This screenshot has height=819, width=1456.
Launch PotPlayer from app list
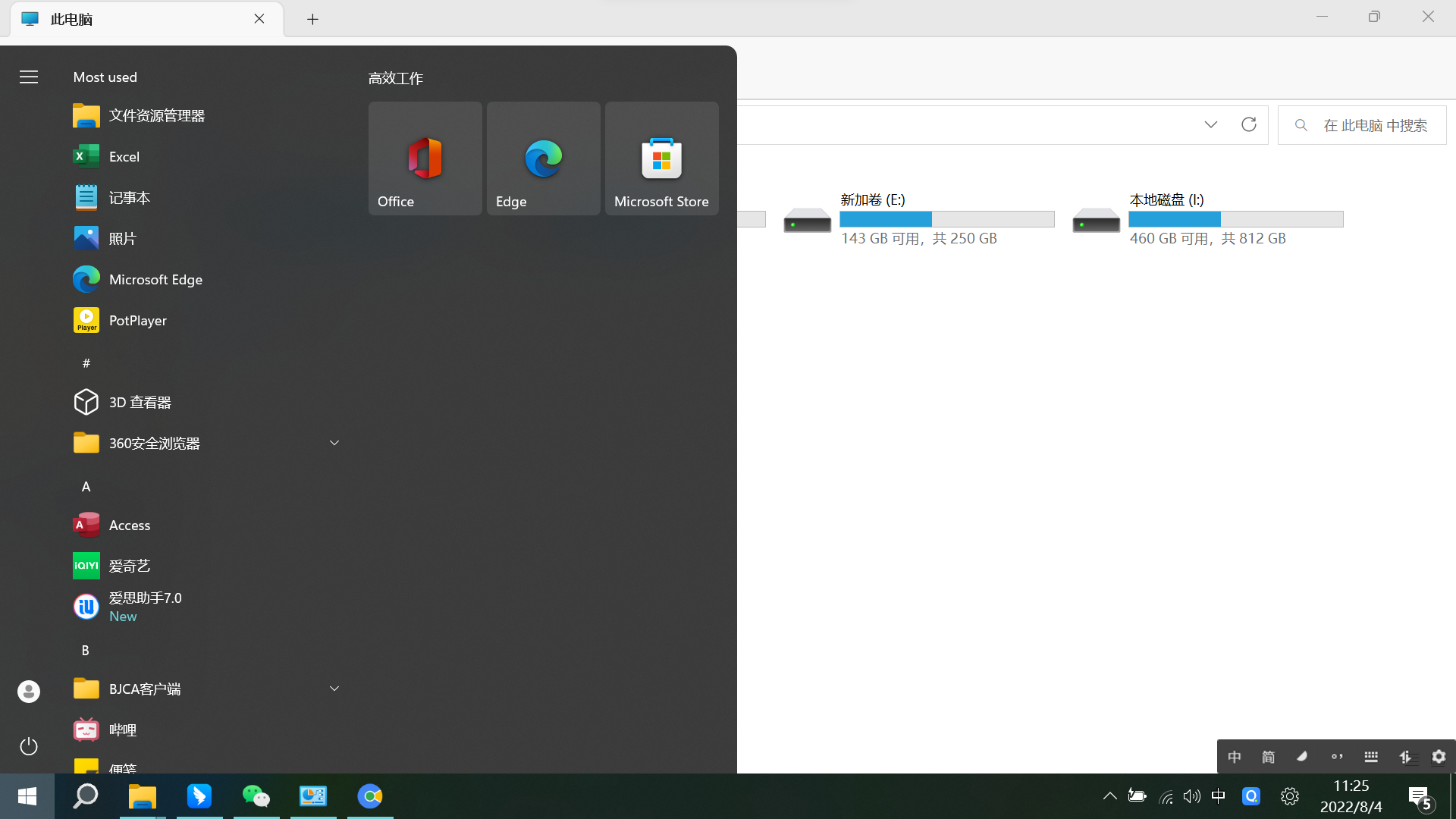pyautogui.click(x=137, y=321)
